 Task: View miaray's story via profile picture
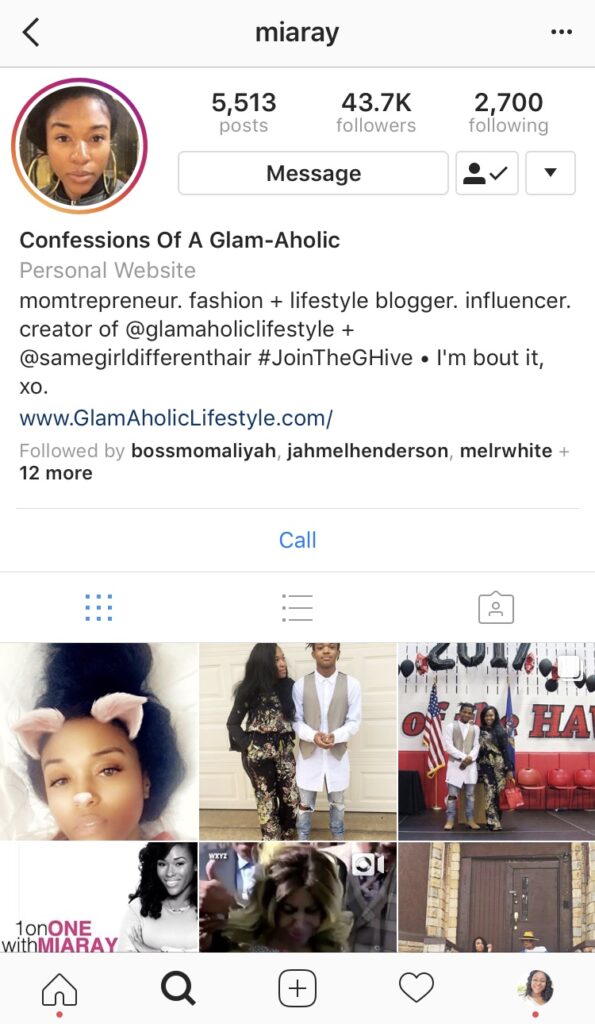pos(79,146)
